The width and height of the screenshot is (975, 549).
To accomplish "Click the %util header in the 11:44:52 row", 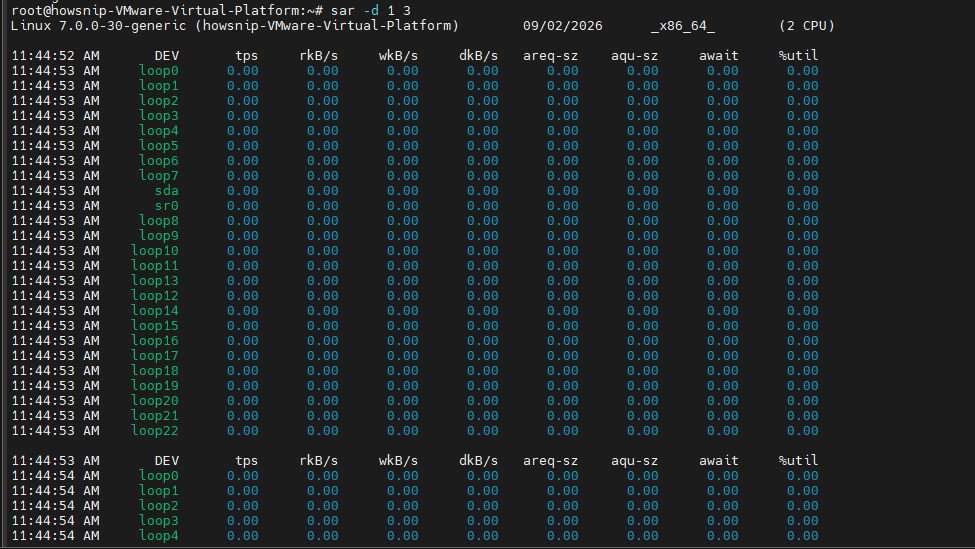I will (798, 55).
